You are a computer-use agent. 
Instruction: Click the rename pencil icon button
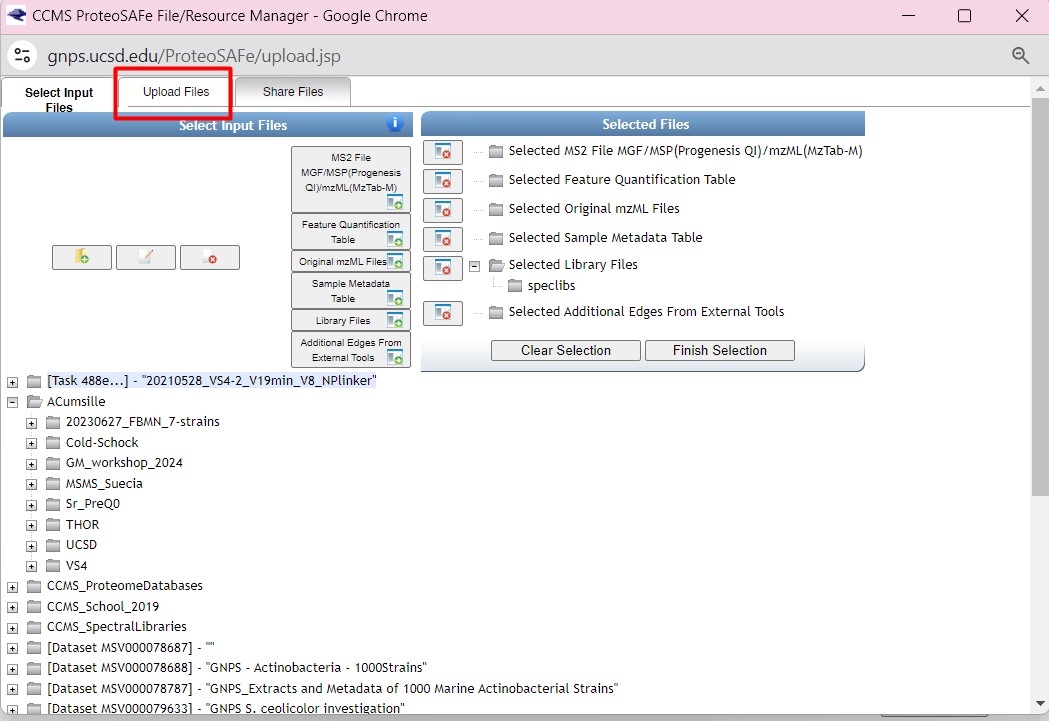145,258
